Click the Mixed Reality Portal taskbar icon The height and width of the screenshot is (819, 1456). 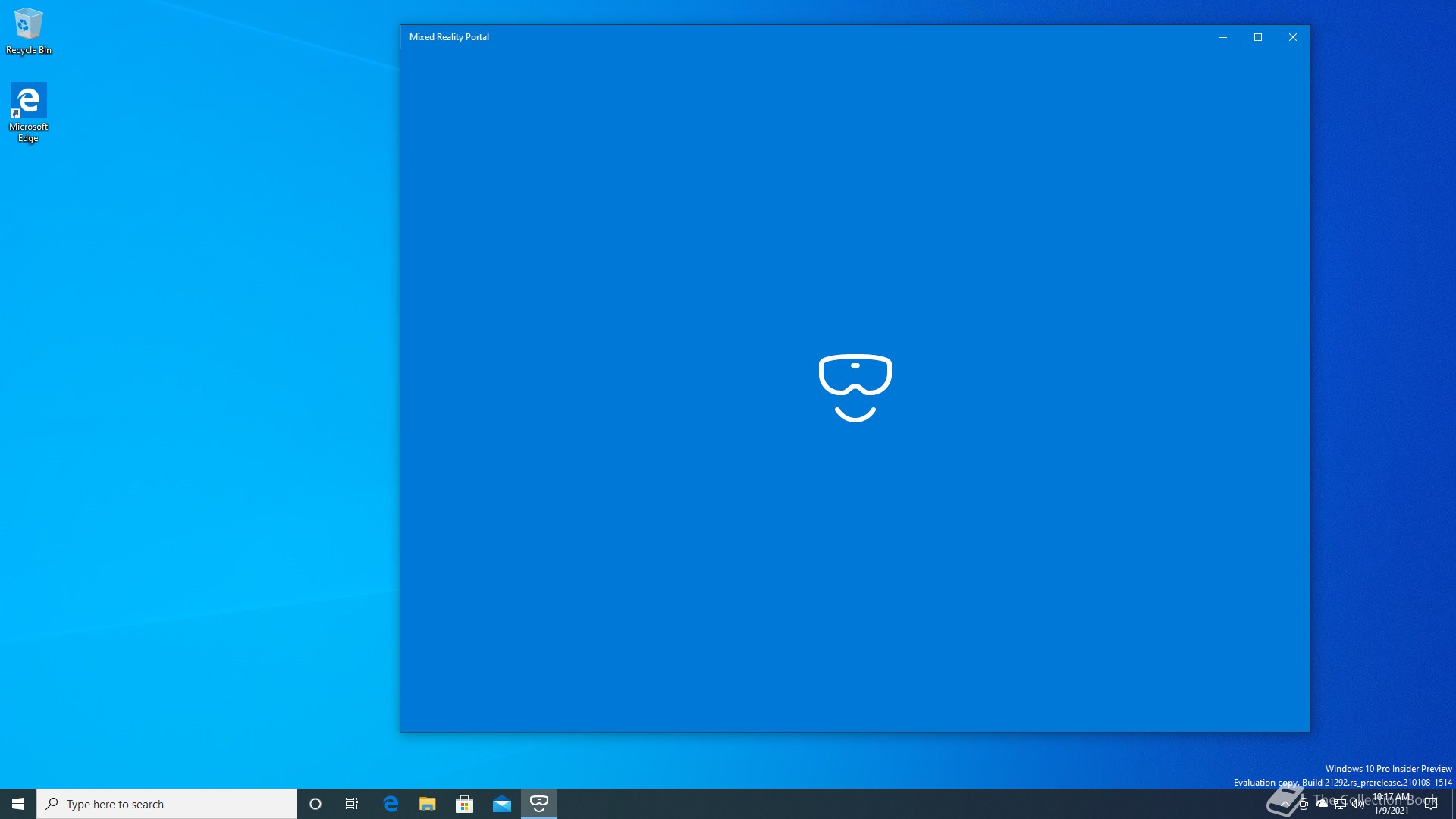pyautogui.click(x=539, y=804)
